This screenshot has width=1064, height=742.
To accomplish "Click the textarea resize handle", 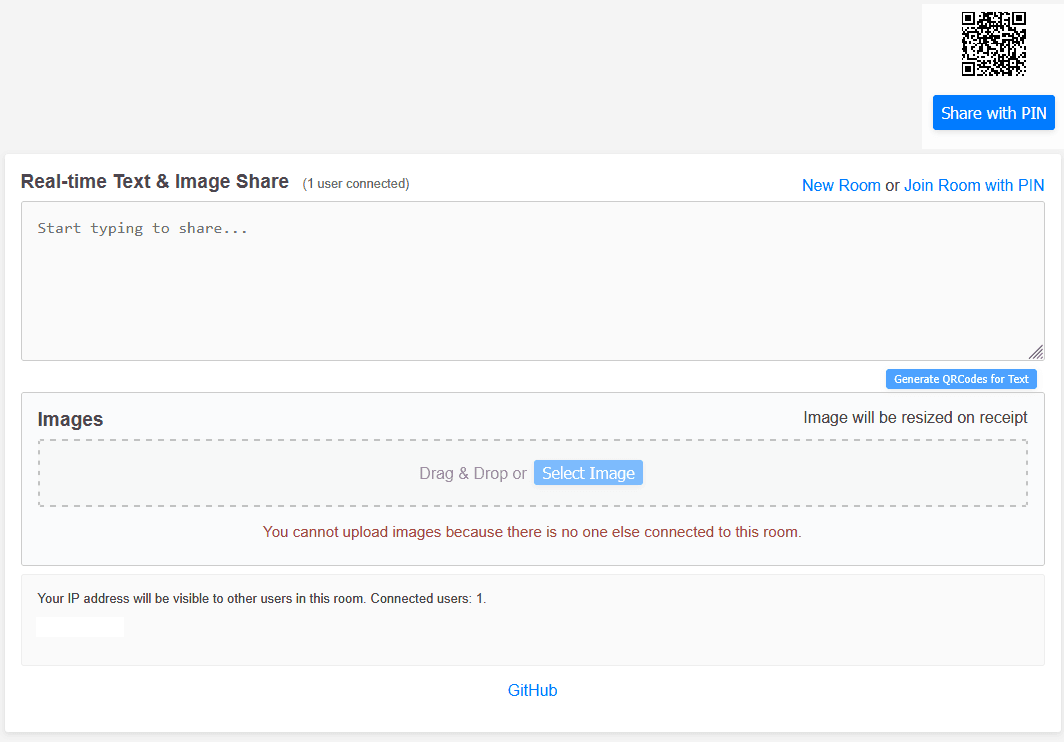I will 1036,352.
